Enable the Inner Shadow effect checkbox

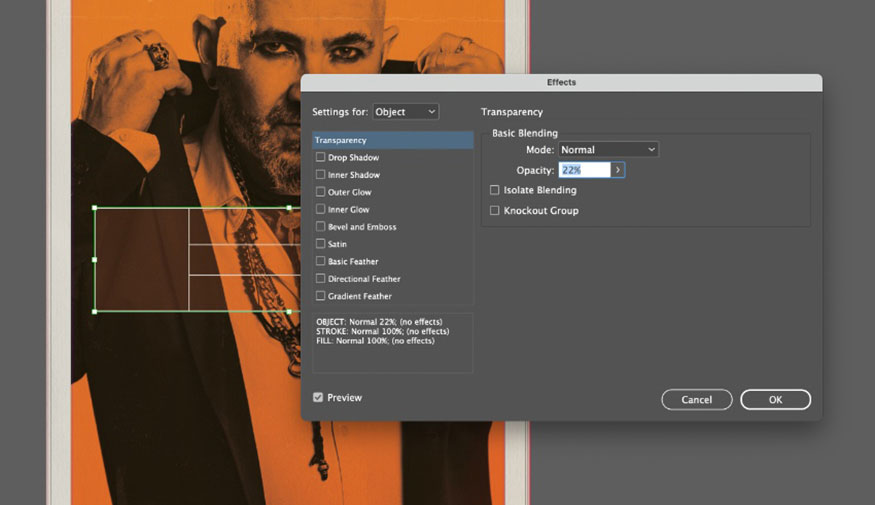[320, 175]
